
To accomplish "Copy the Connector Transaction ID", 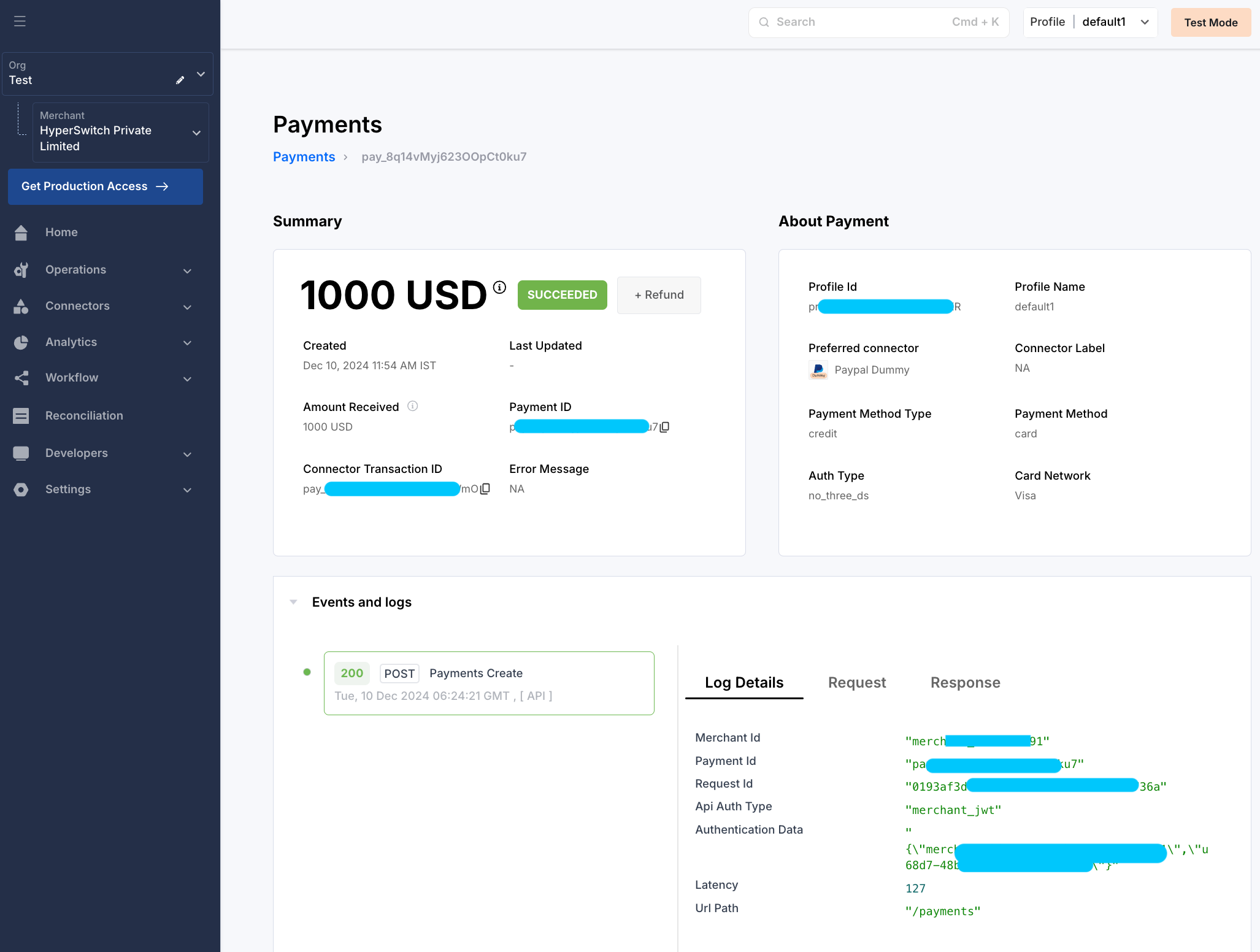I will pyautogui.click(x=485, y=489).
